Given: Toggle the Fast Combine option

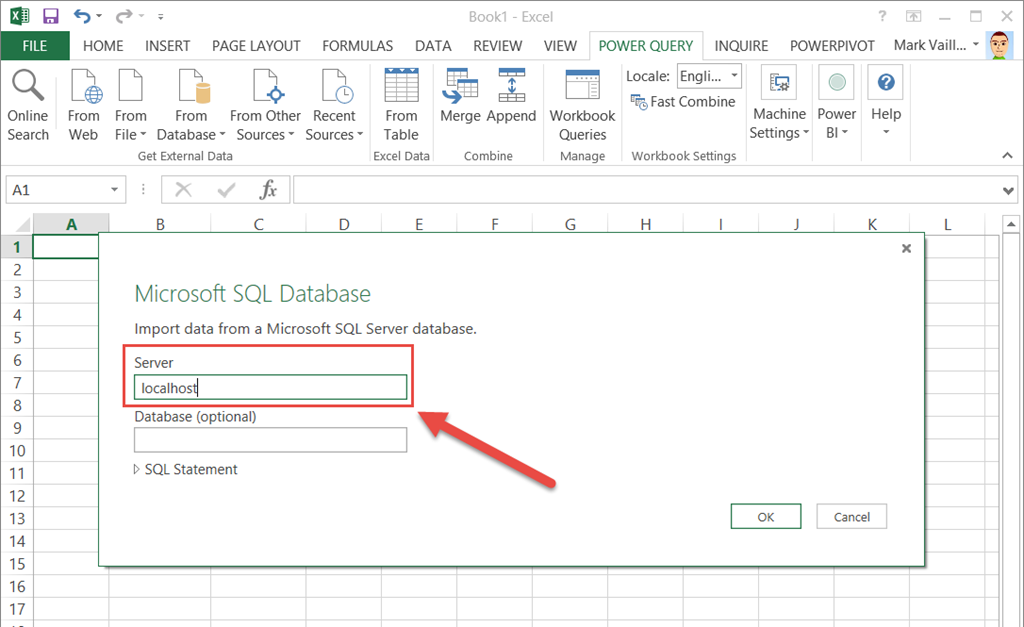Looking at the screenshot, I should coord(683,102).
